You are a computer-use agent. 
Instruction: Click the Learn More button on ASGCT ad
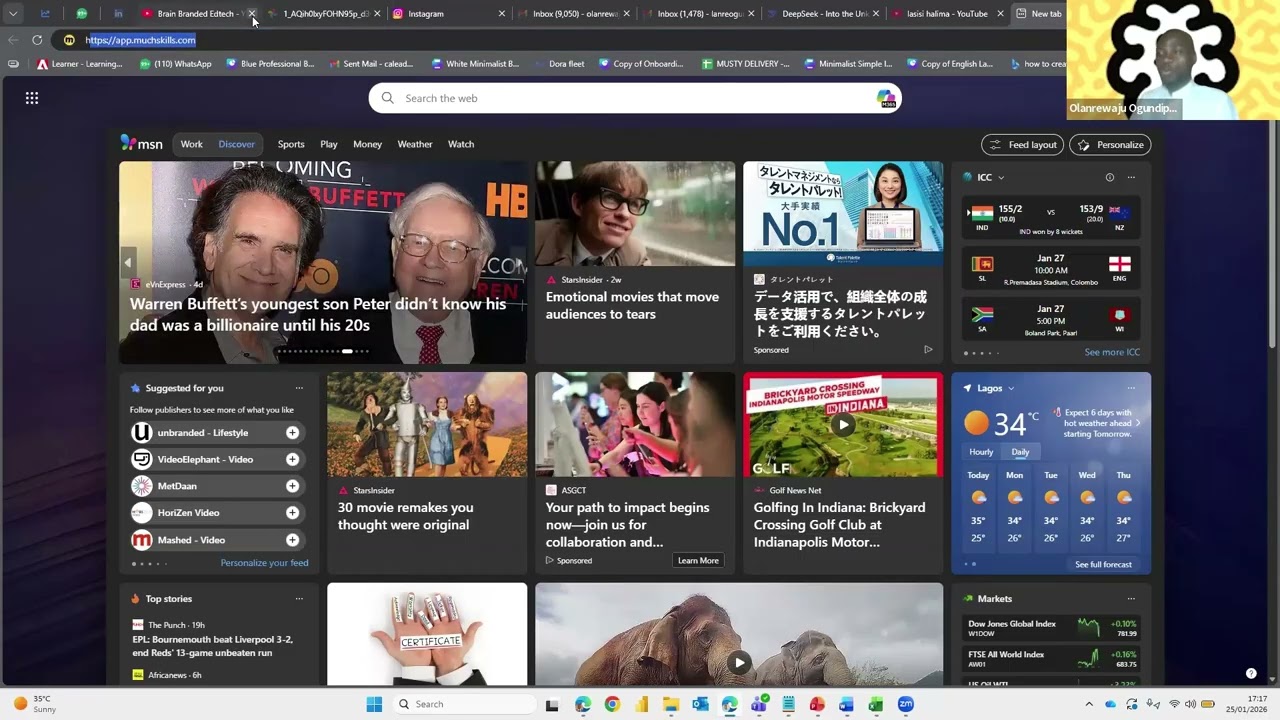(698, 560)
